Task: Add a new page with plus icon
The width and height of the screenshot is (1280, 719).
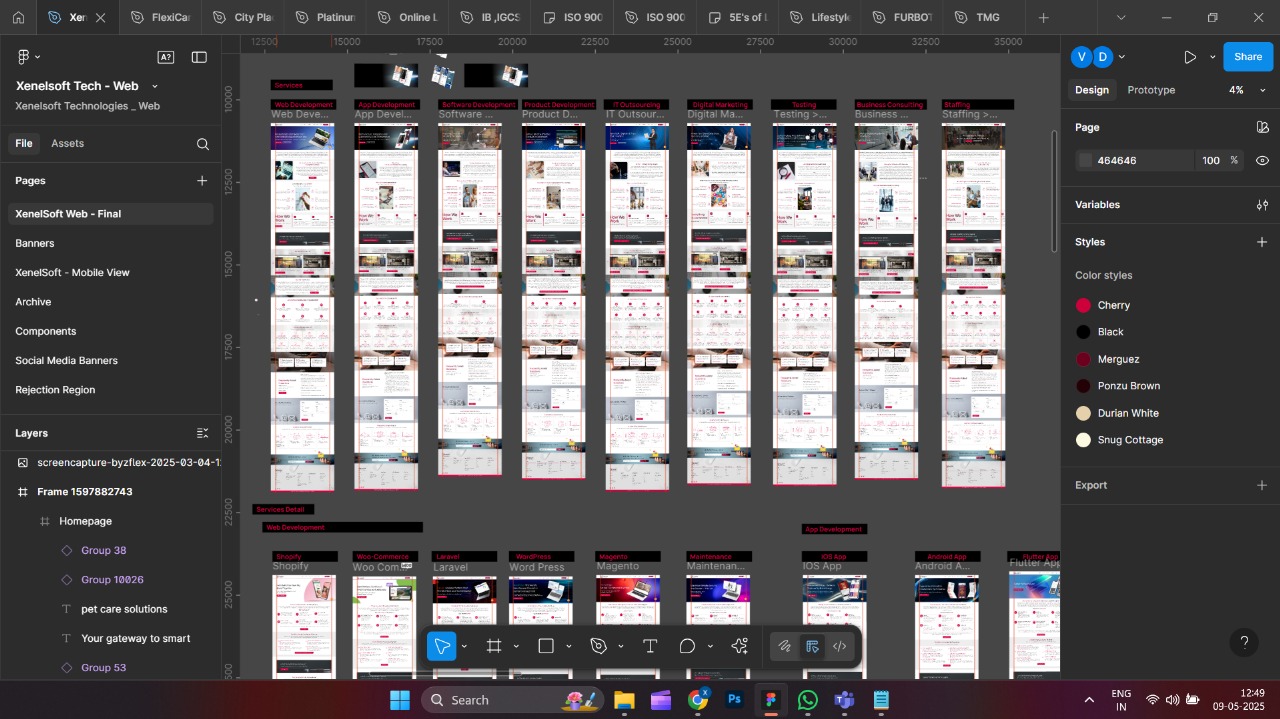Action: click(x=202, y=181)
